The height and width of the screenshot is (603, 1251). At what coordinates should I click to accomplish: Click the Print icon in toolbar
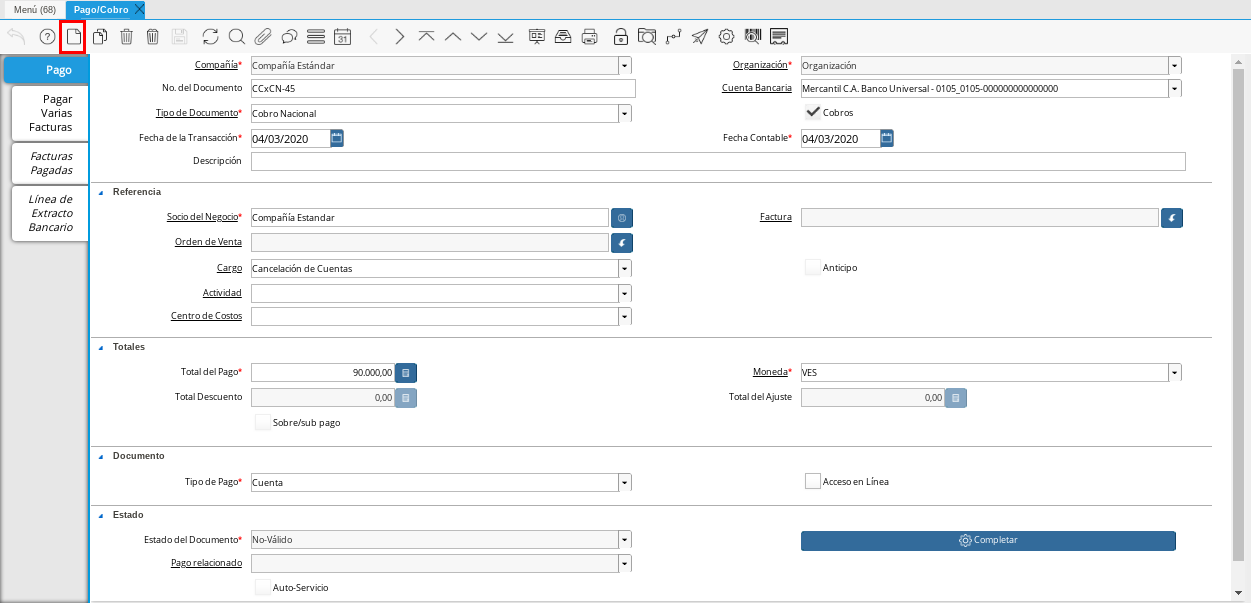click(x=590, y=37)
